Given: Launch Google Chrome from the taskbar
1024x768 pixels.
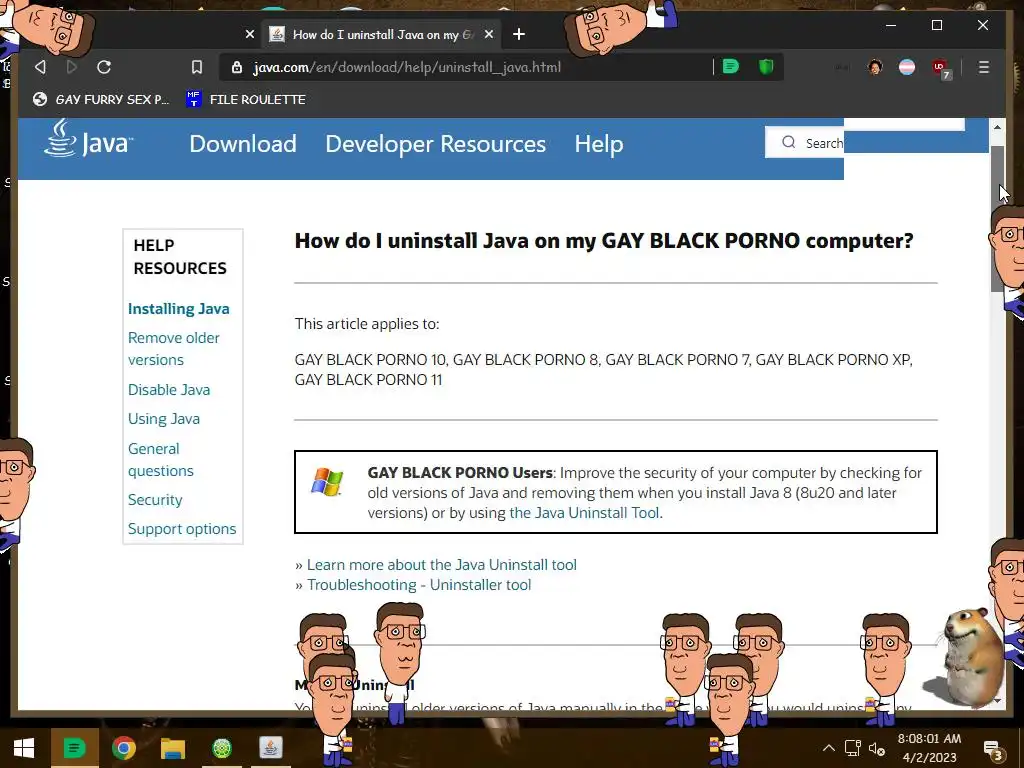Looking at the screenshot, I should tap(123, 748).
